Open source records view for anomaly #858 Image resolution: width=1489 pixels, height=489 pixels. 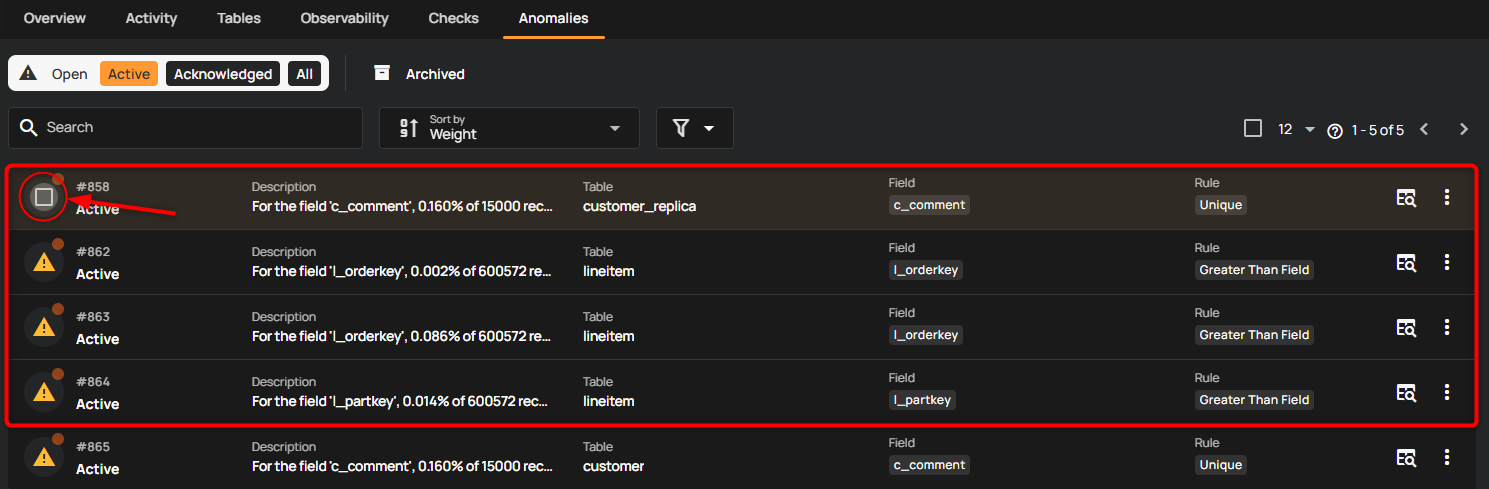click(1406, 197)
